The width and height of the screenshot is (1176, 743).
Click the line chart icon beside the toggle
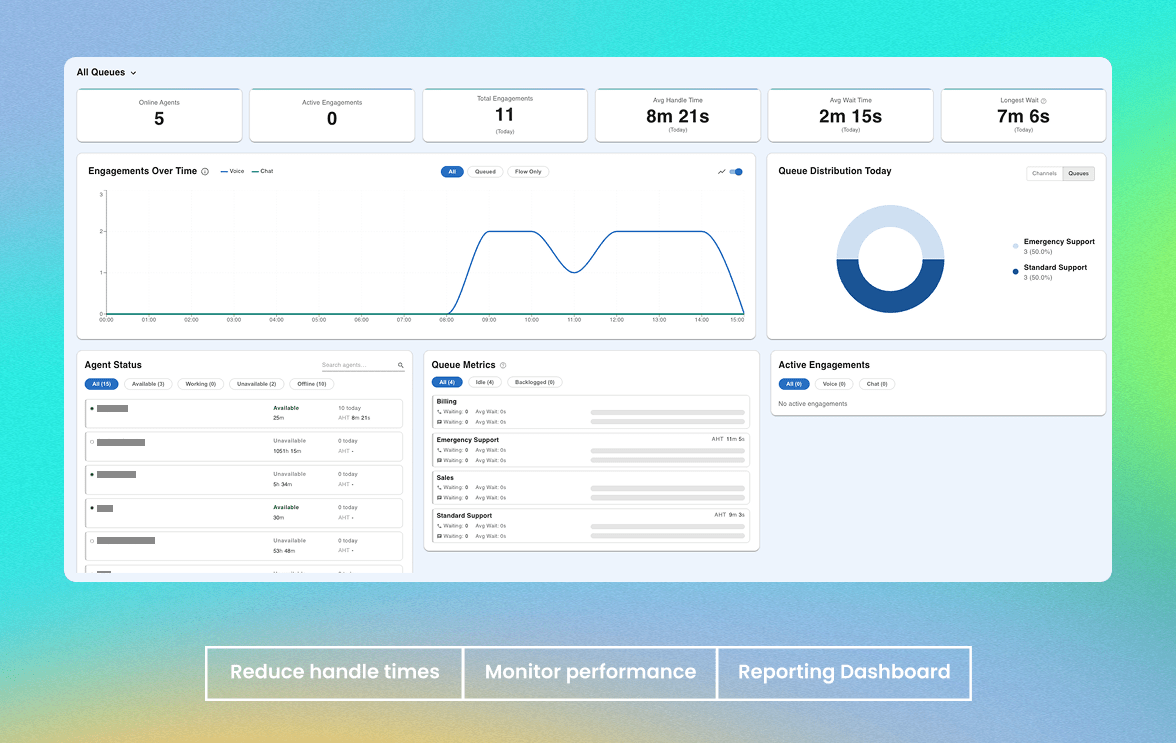click(x=722, y=172)
